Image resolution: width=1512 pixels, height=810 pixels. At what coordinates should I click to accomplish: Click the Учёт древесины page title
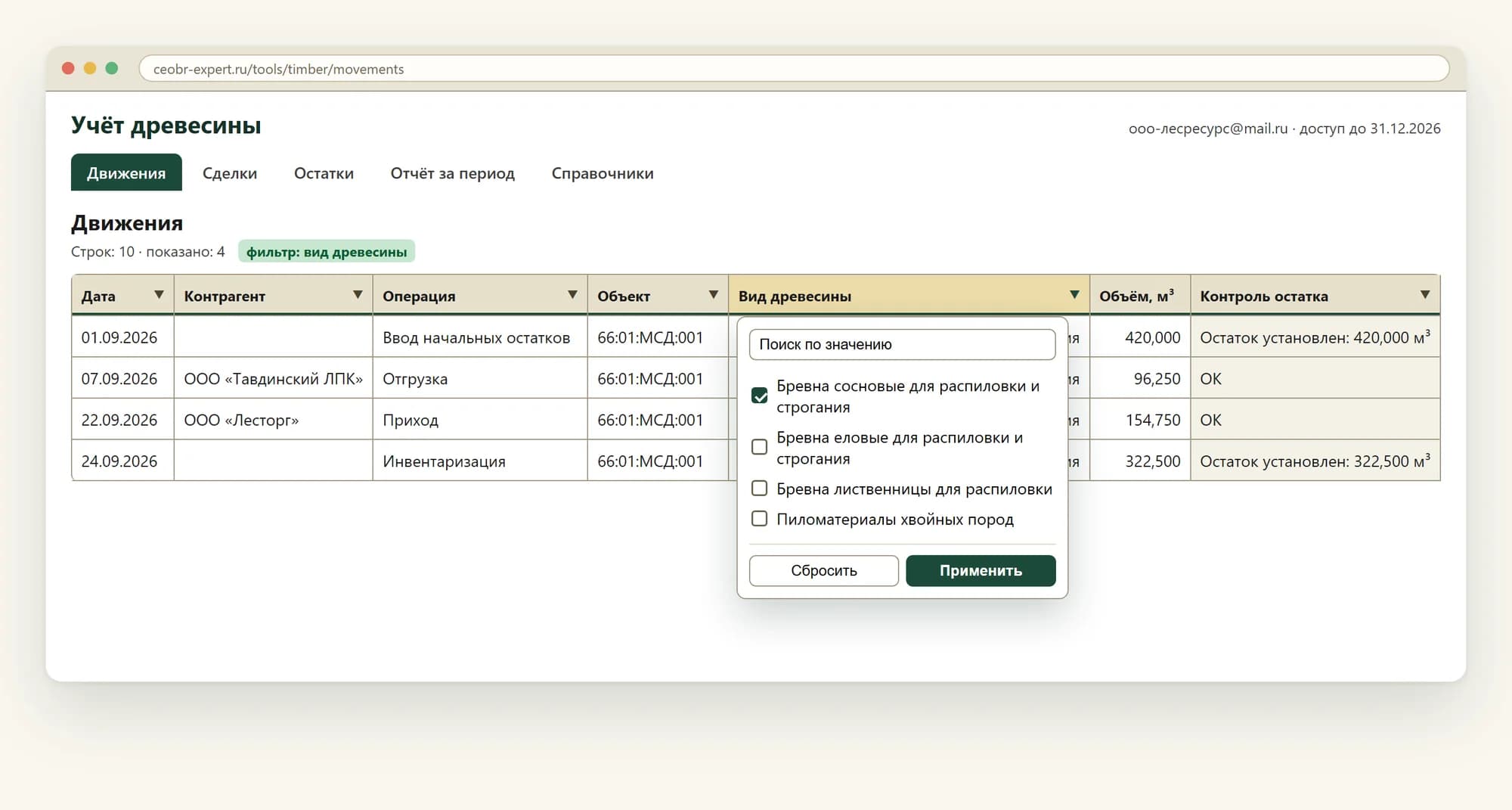pos(166,125)
